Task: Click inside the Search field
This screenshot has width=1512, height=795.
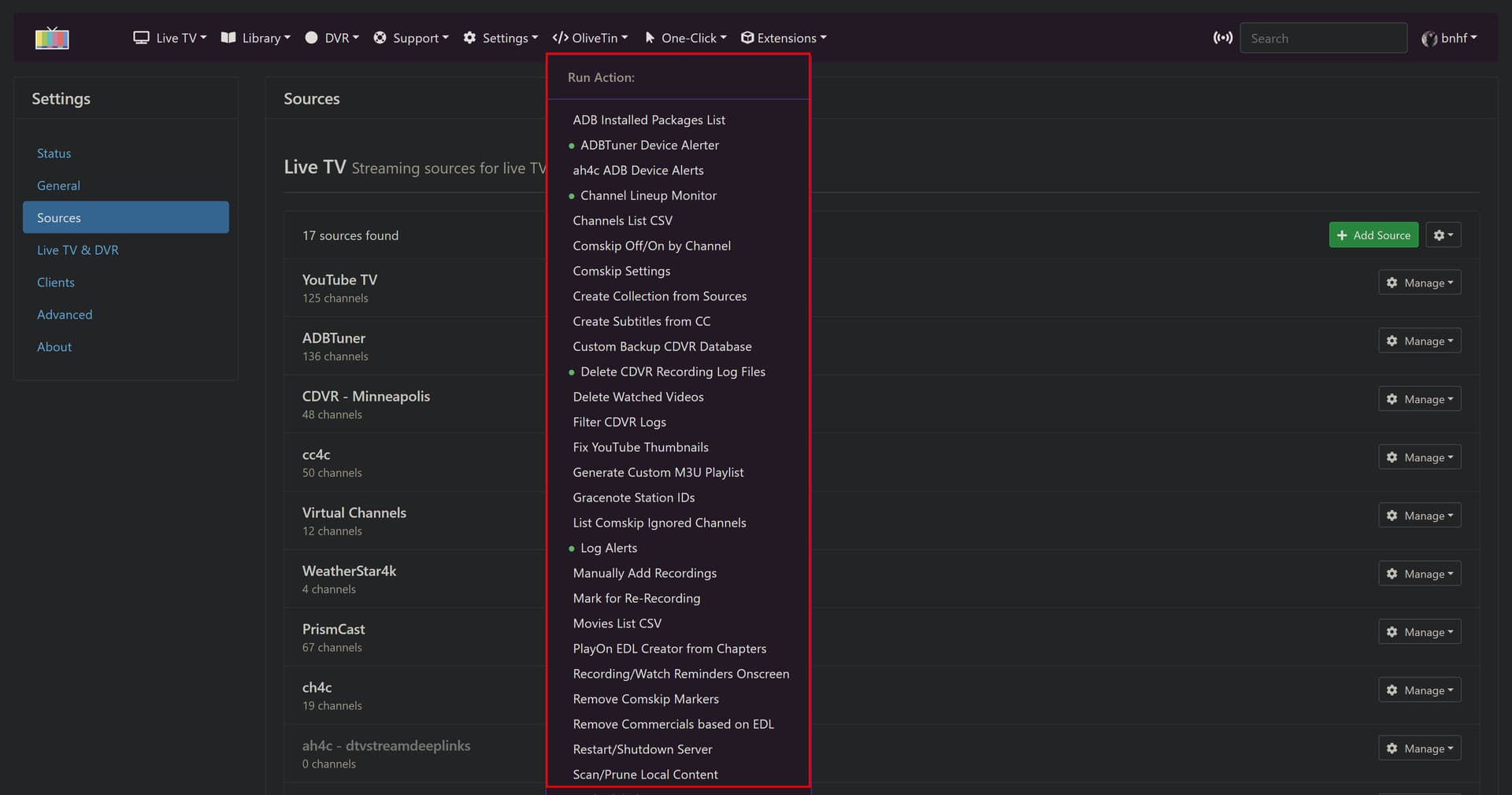Action: pyautogui.click(x=1323, y=38)
